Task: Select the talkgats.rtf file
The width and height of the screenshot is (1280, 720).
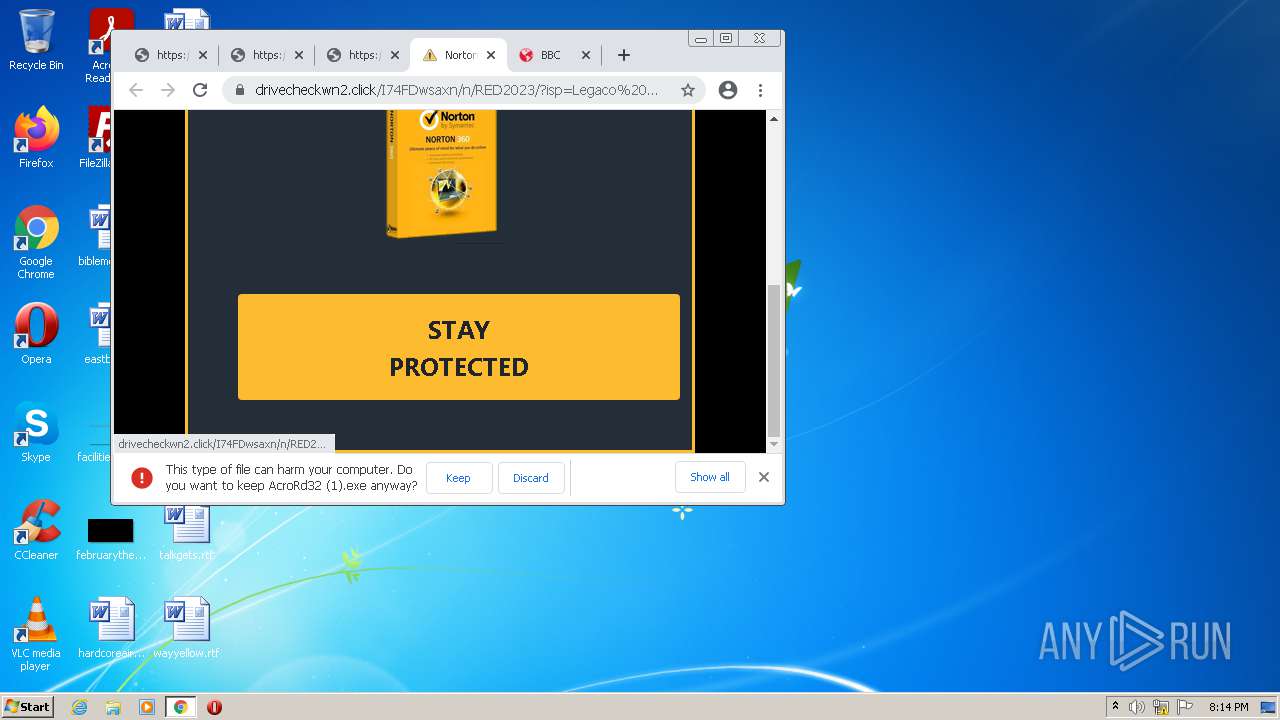Action: (186, 530)
